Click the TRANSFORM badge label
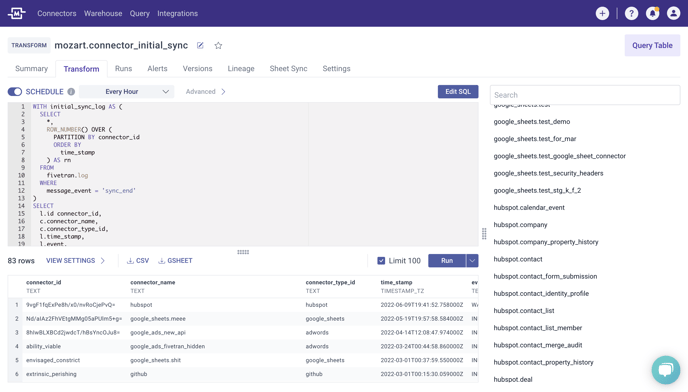The height and width of the screenshot is (392, 688). click(29, 45)
